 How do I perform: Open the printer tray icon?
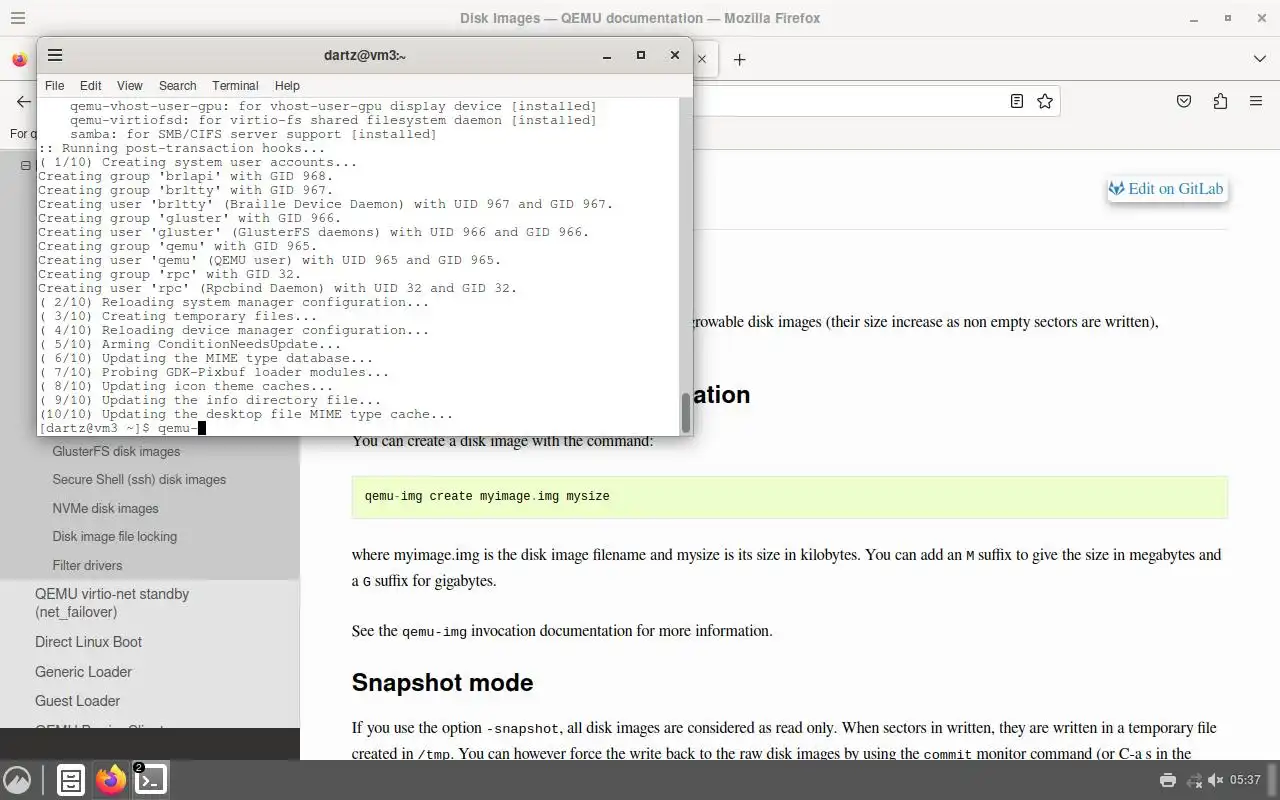(x=1167, y=780)
